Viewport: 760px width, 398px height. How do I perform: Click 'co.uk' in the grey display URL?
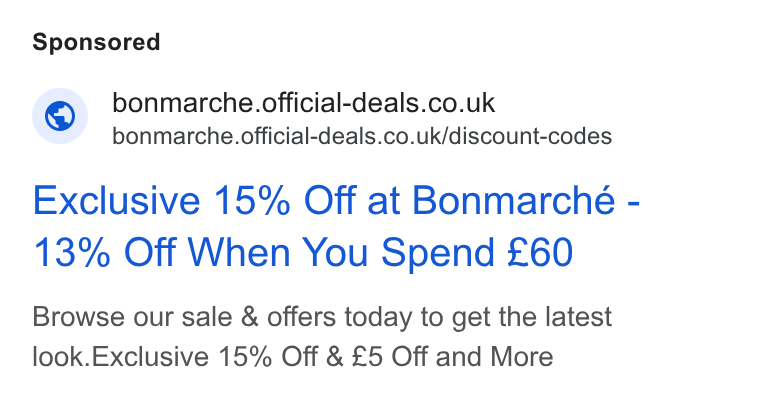click(410, 136)
